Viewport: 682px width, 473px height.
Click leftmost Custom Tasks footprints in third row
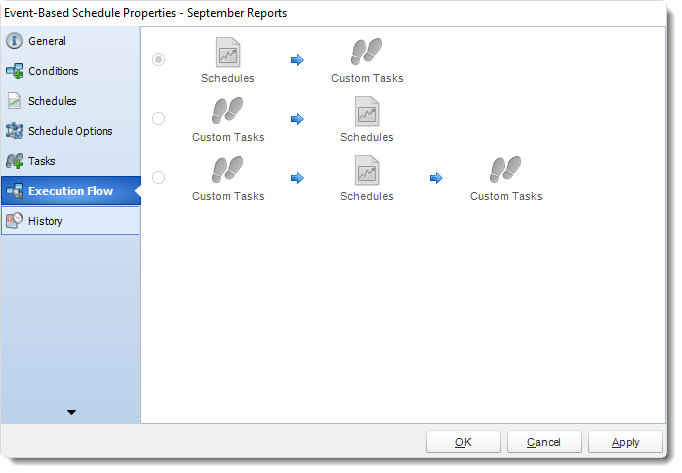tap(227, 170)
